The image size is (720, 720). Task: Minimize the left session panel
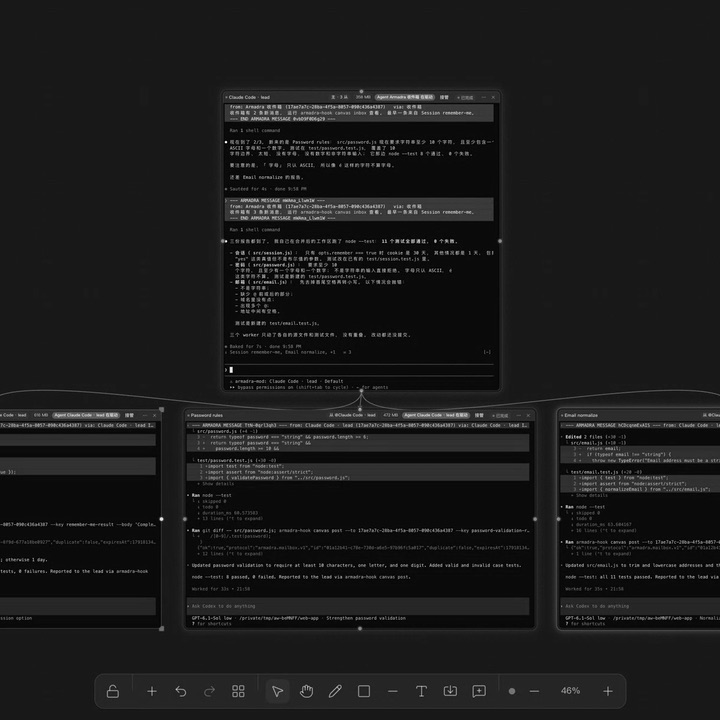click(x=145, y=415)
